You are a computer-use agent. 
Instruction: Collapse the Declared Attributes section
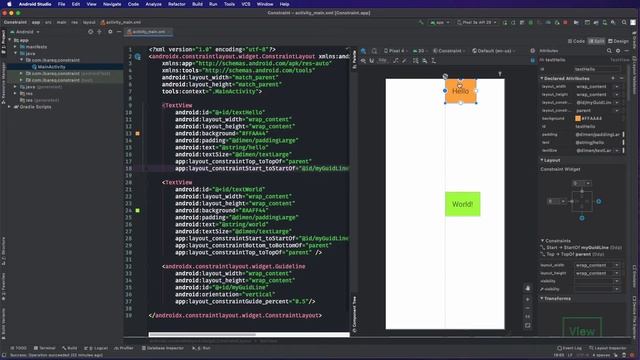[x=542, y=78]
